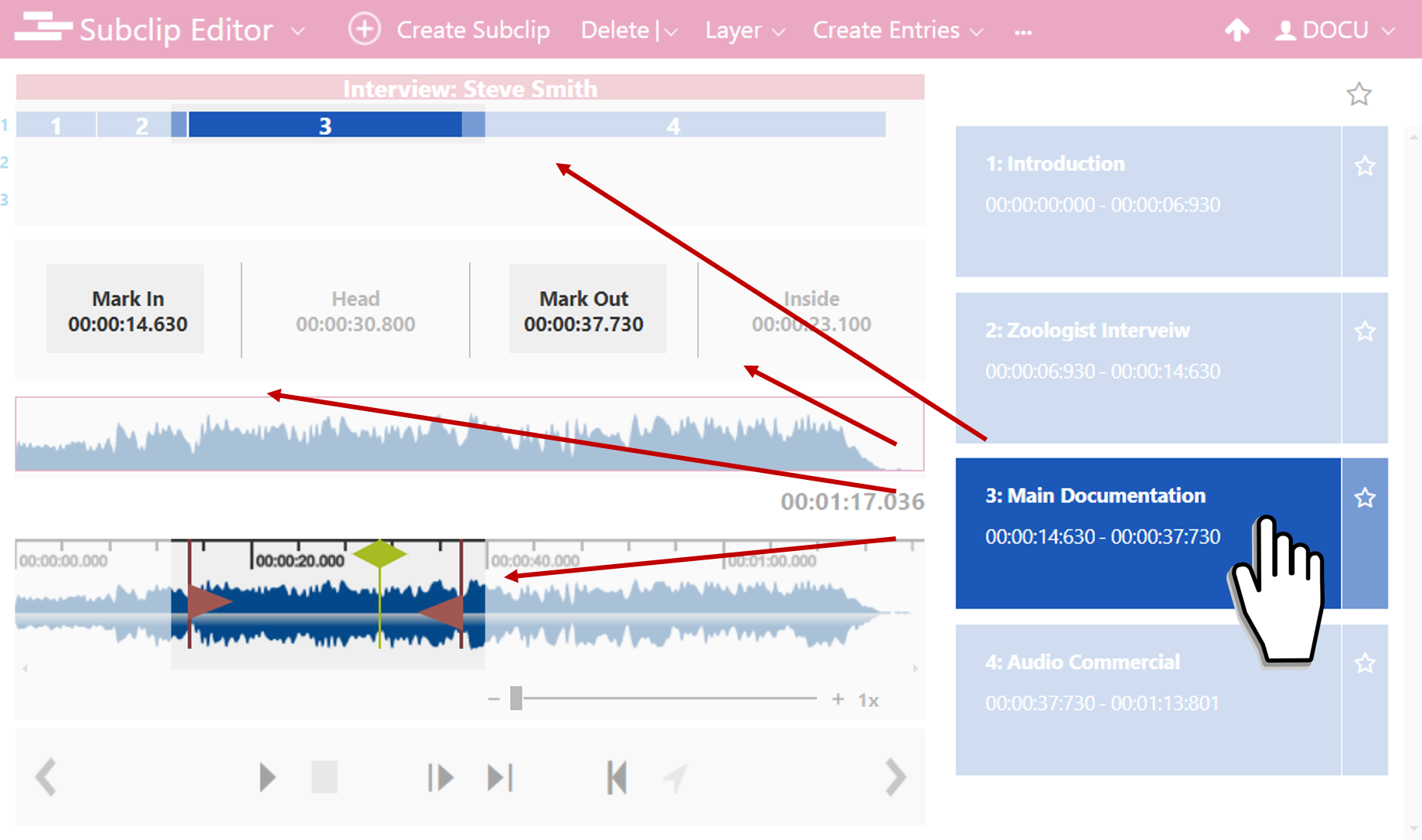Open the Layer dropdown menu
The height and width of the screenshot is (840, 1422).
click(744, 30)
